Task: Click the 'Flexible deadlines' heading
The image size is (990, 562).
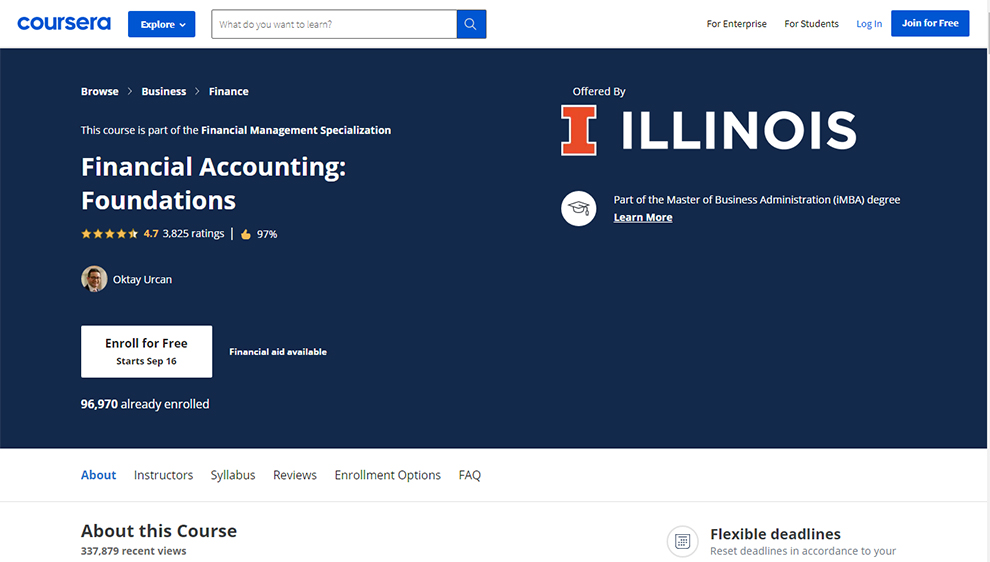Action: pyautogui.click(x=775, y=534)
